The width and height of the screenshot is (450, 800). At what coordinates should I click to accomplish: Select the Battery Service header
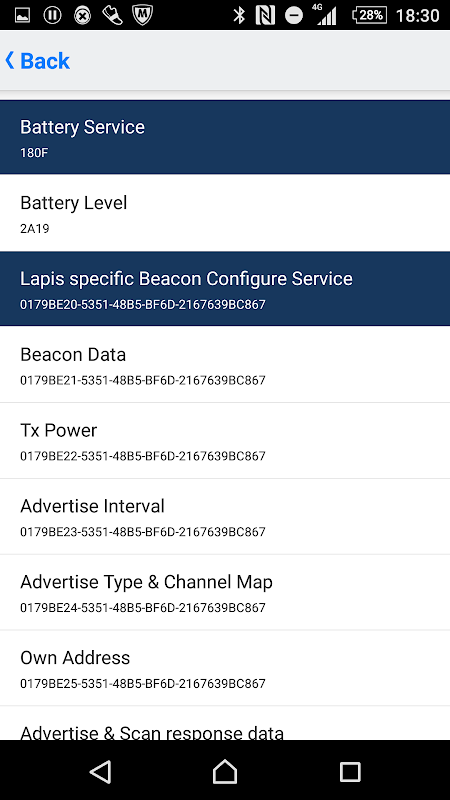click(225, 137)
